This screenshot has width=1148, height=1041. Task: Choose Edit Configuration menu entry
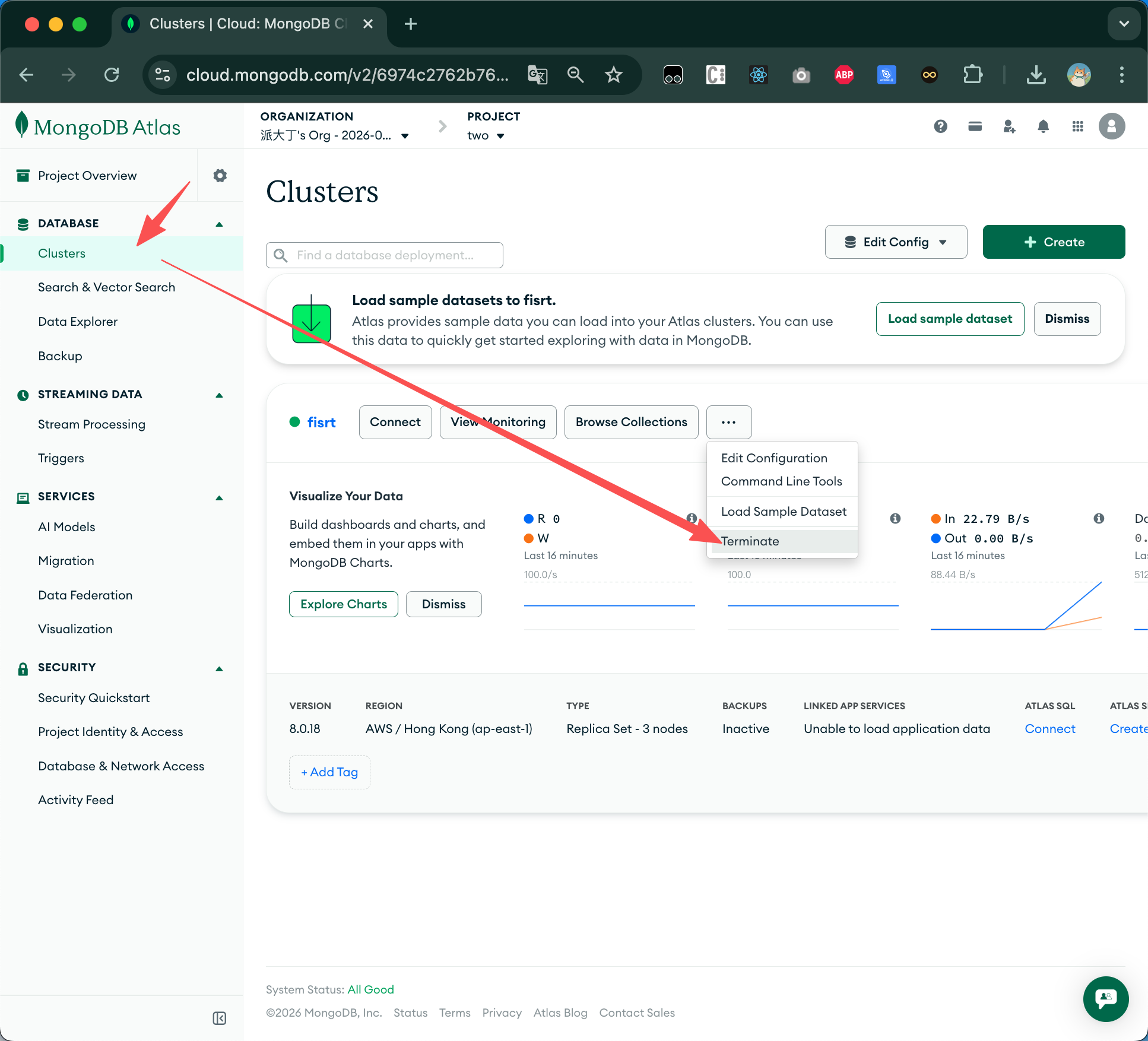pyautogui.click(x=774, y=458)
